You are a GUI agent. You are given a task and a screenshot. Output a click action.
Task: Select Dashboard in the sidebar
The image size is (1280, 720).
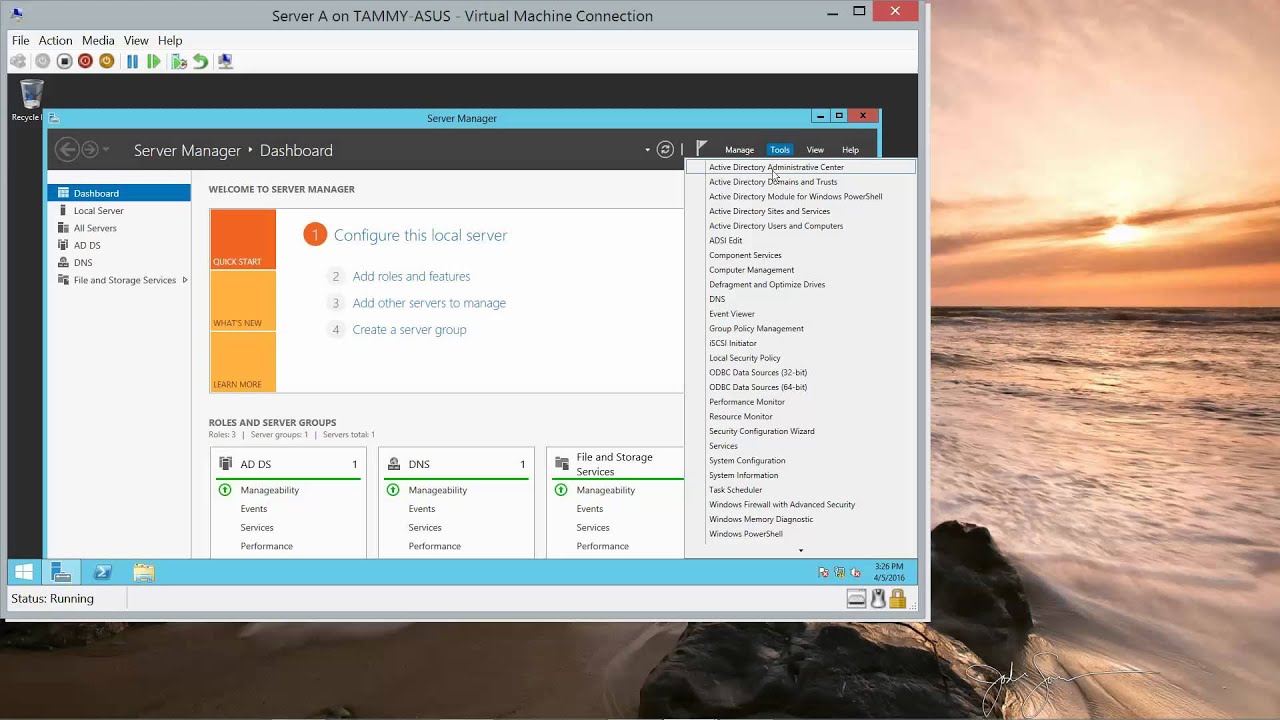[x=118, y=193]
